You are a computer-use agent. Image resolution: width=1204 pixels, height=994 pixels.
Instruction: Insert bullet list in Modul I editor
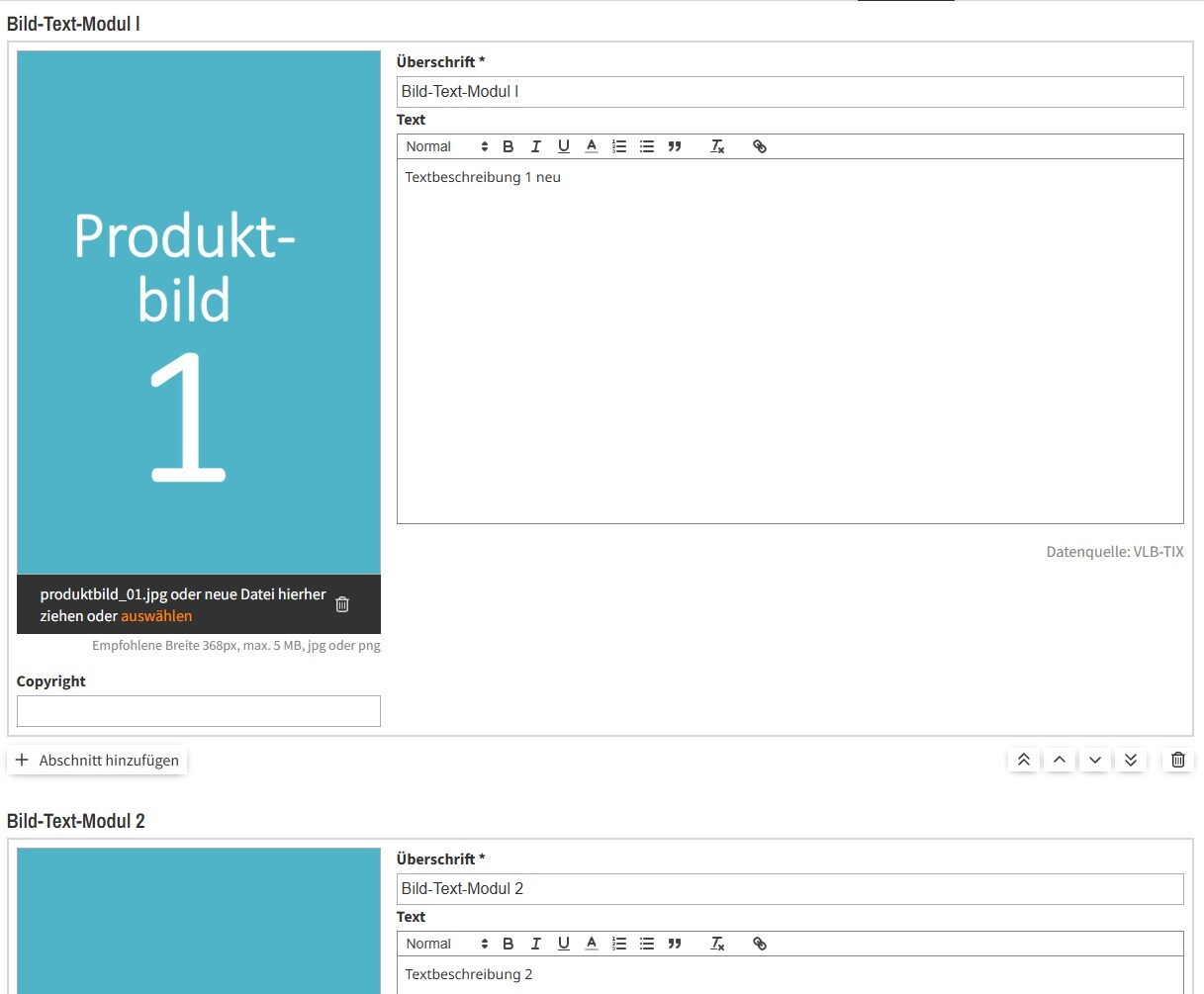click(647, 146)
